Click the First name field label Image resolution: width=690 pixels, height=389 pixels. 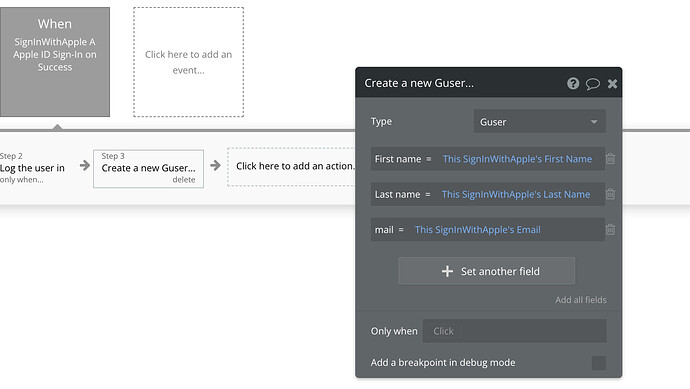coord(398,159)
